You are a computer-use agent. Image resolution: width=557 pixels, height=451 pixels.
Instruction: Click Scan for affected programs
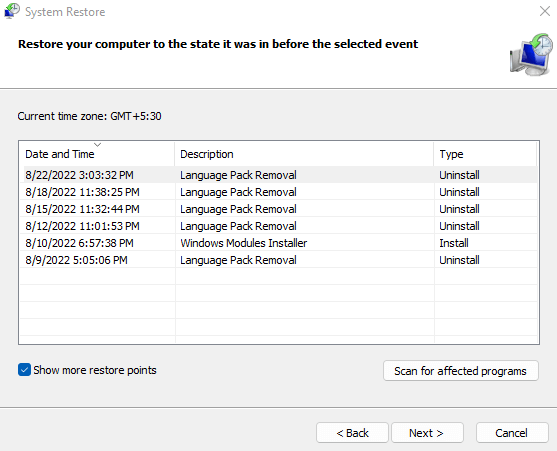click(x=461, y=371)
